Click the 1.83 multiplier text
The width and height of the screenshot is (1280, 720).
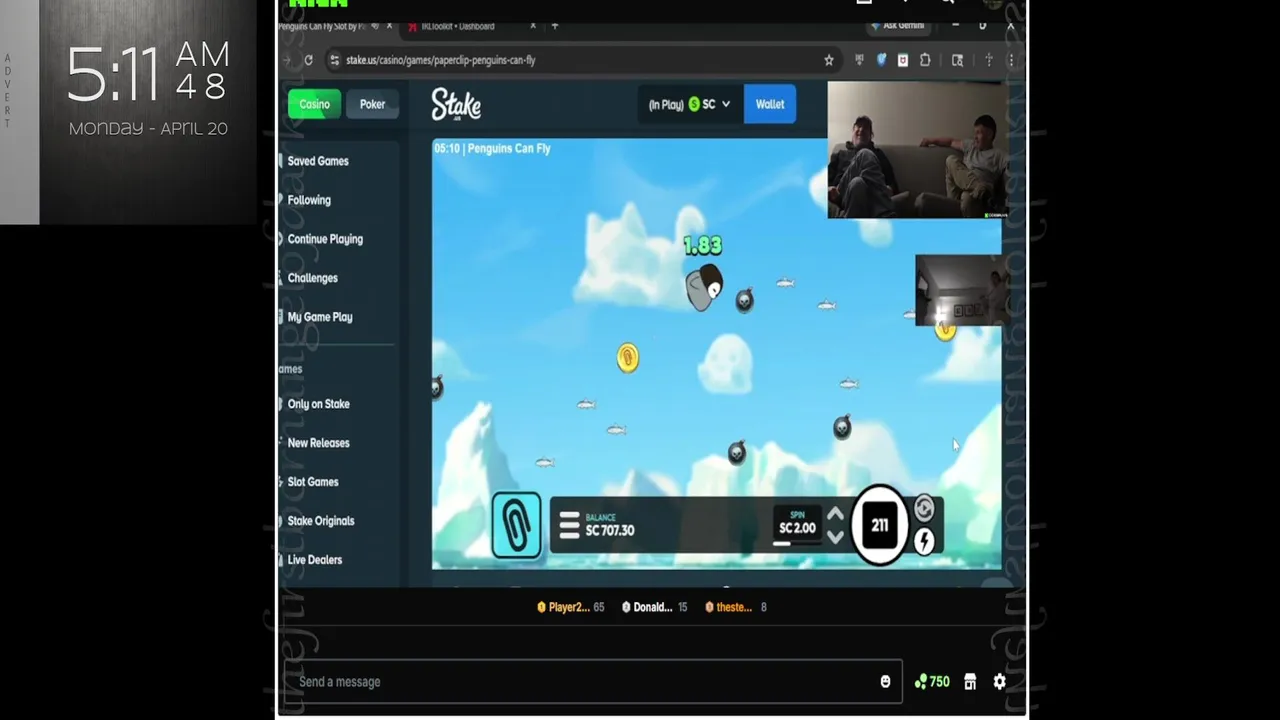(x=702, y=245)
